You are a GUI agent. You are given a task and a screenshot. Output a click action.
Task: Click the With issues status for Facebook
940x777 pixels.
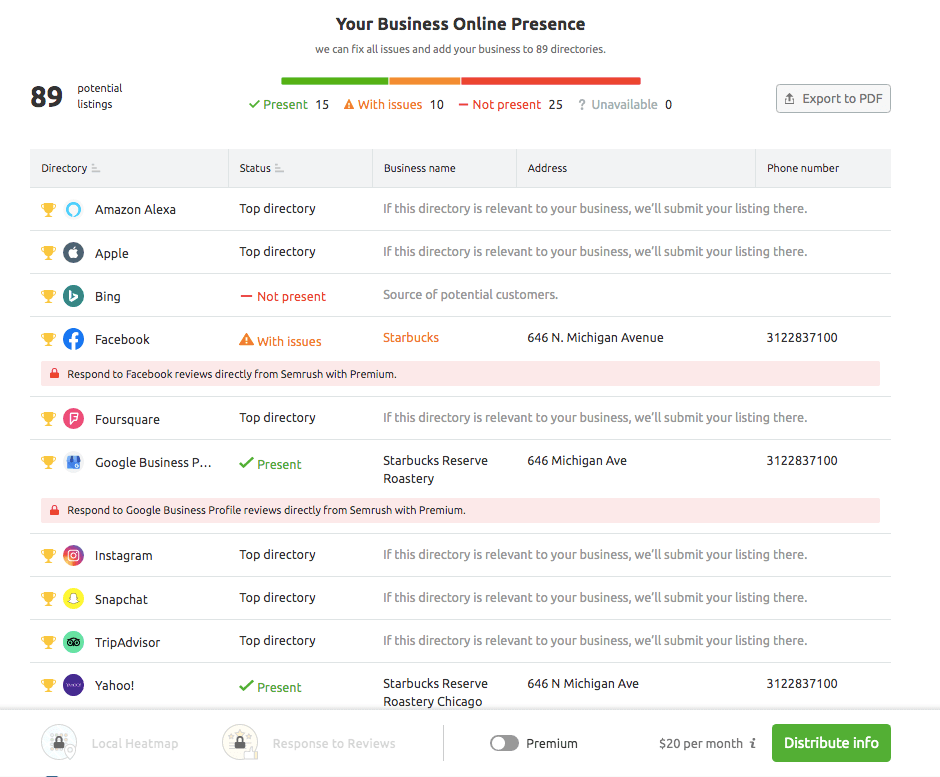(x=281, y=341)
